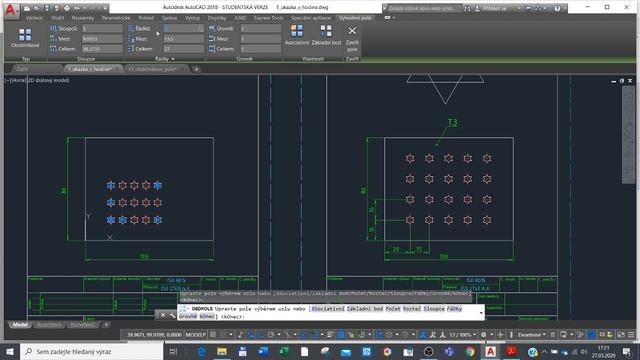
Task: Toggle MODELP model space button
Action: (x=196, y=335)
